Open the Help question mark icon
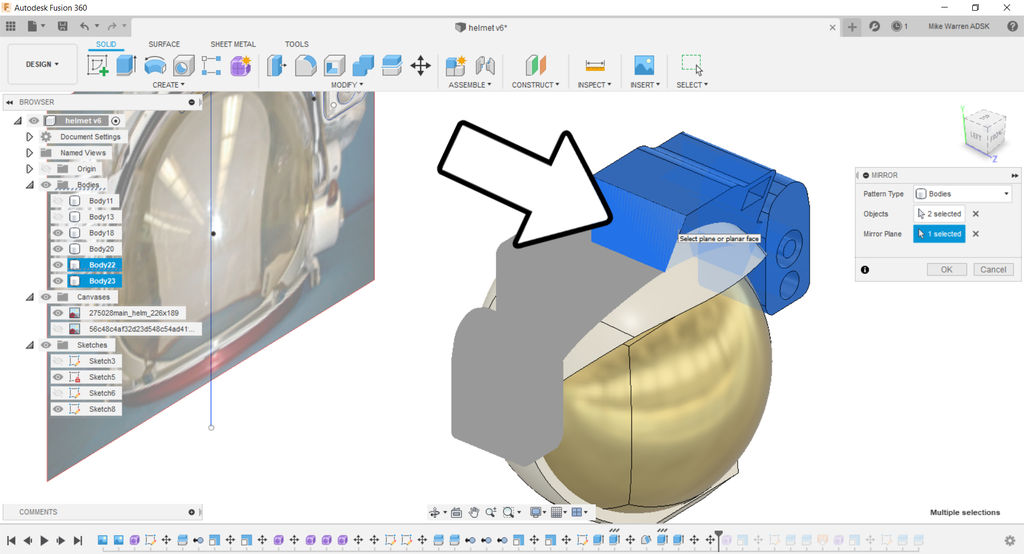The height and width of the screenshot is (554, 1024). (x=1012, y=26)
